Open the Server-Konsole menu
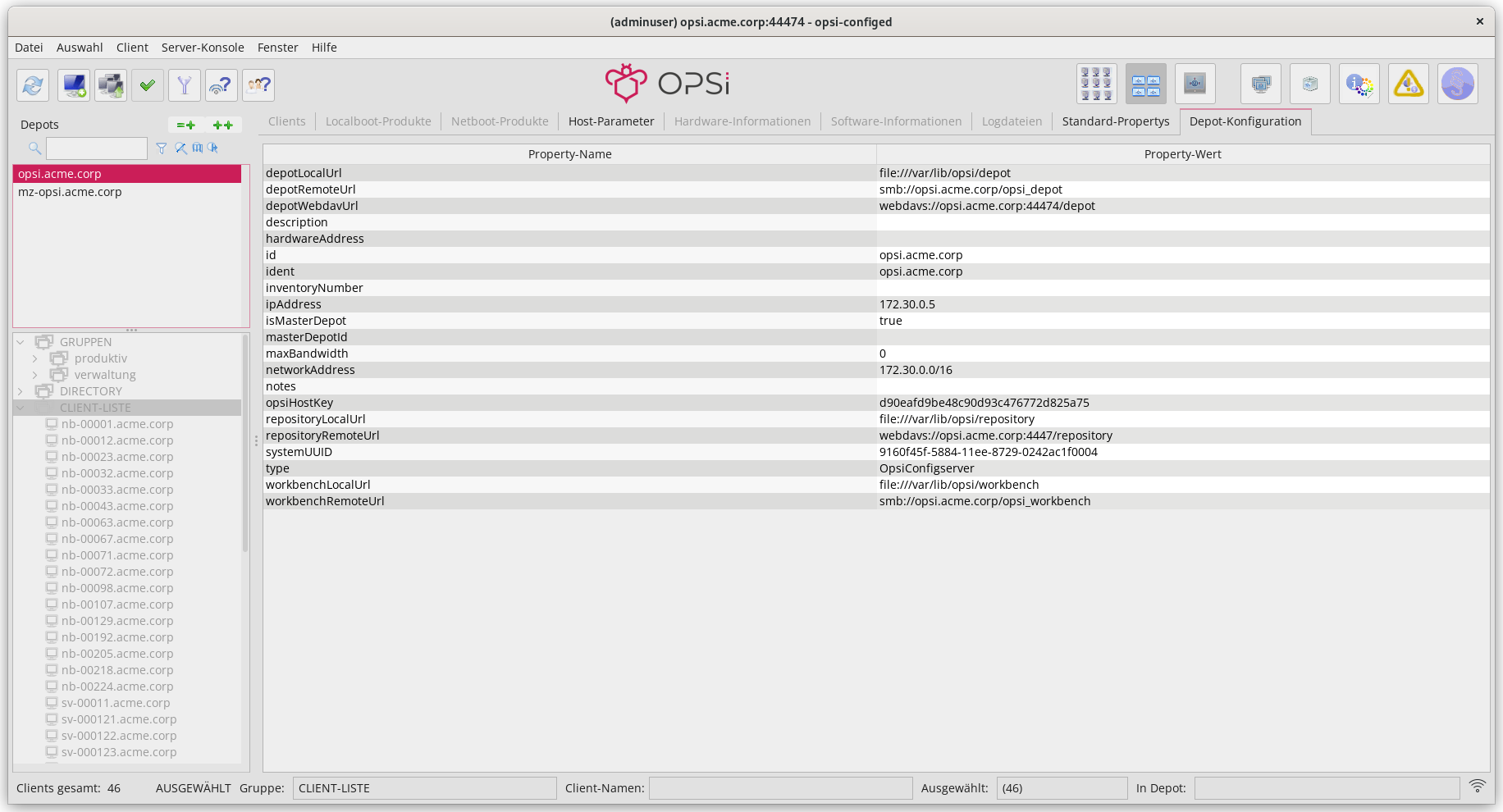 (x=203, y=48)
